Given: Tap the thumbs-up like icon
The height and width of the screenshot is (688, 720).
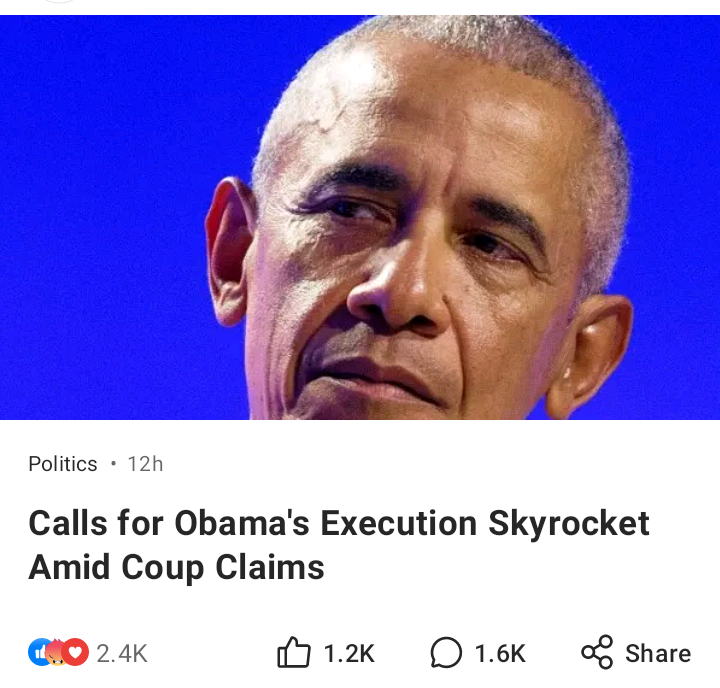Looking at the screenshot, I should [x=294, y=652].
